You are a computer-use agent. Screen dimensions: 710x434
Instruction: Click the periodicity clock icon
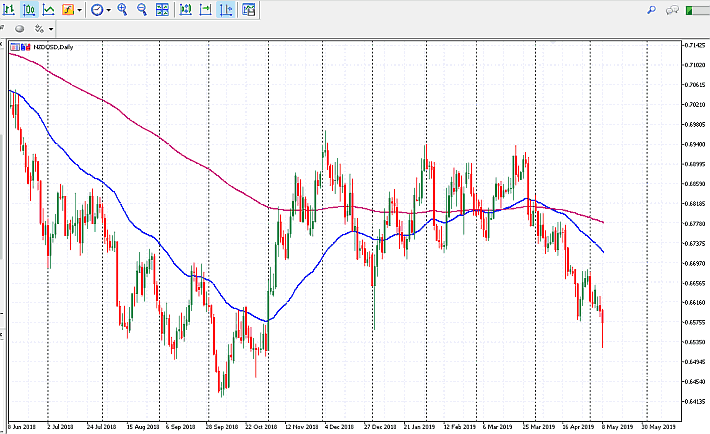pyautogui.click(x=97, y=10)
